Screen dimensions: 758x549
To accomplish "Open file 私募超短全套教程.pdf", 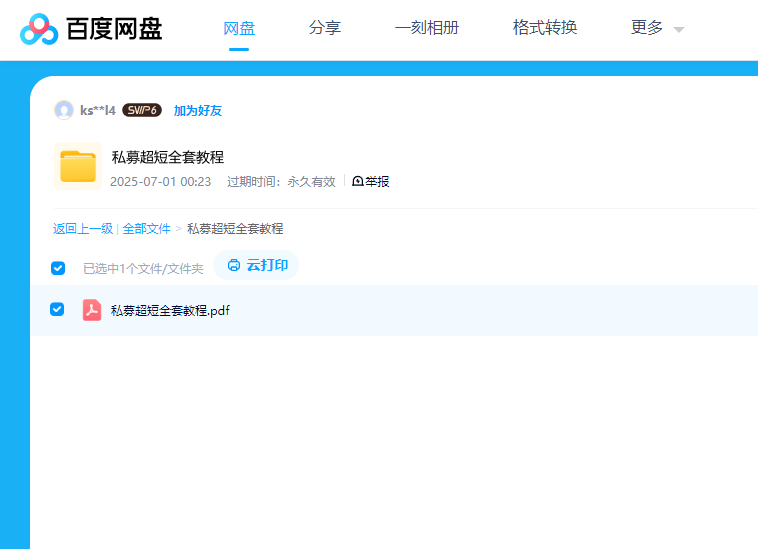I will tap(170, 310).
